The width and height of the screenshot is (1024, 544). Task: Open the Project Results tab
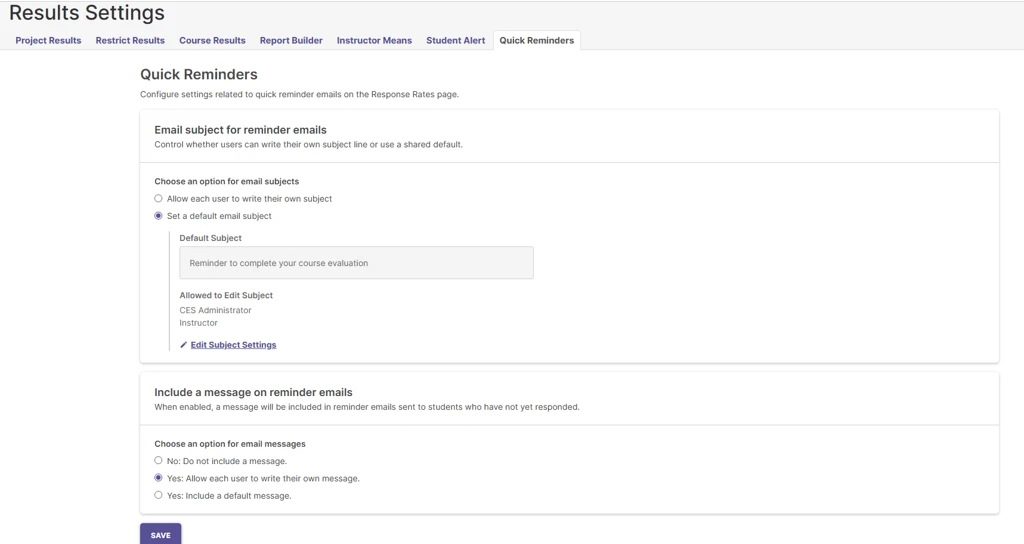click(48, 40)
